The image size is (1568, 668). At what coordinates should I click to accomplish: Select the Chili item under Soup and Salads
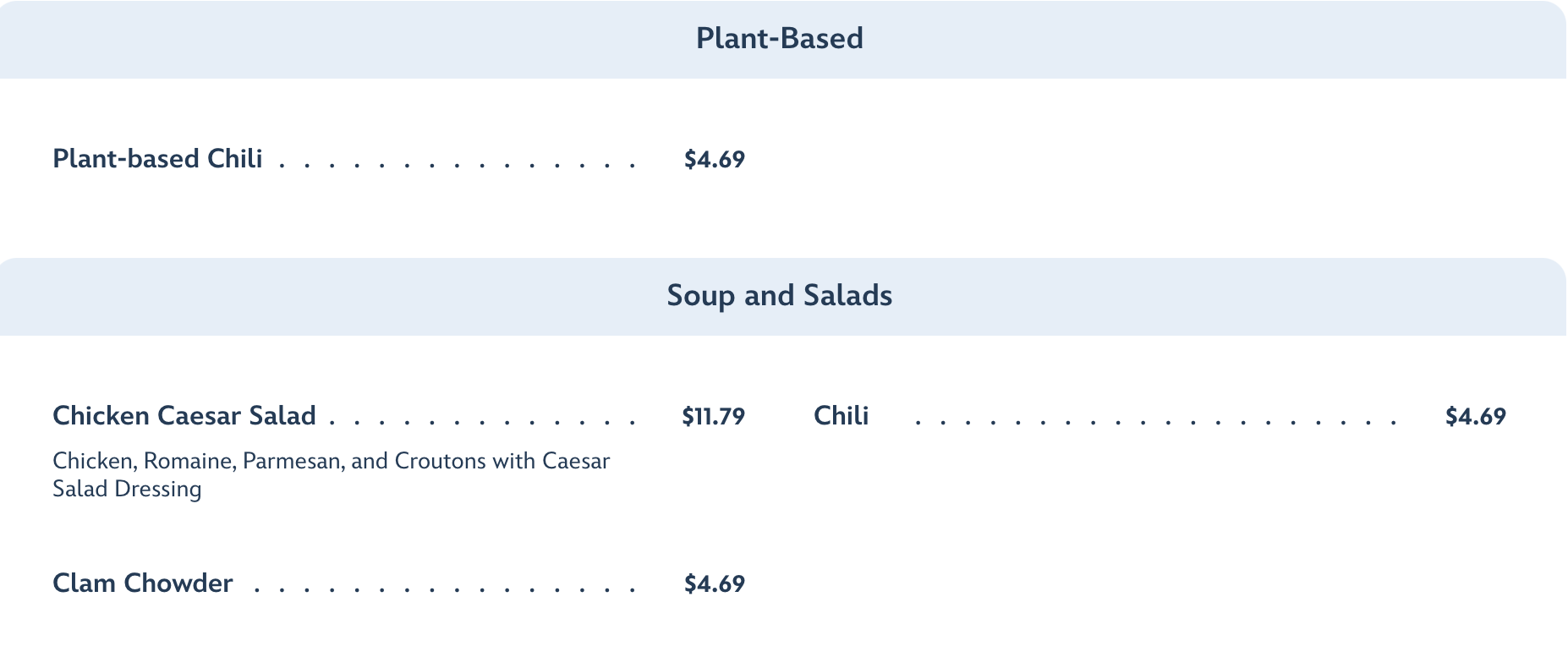point(841,416)
